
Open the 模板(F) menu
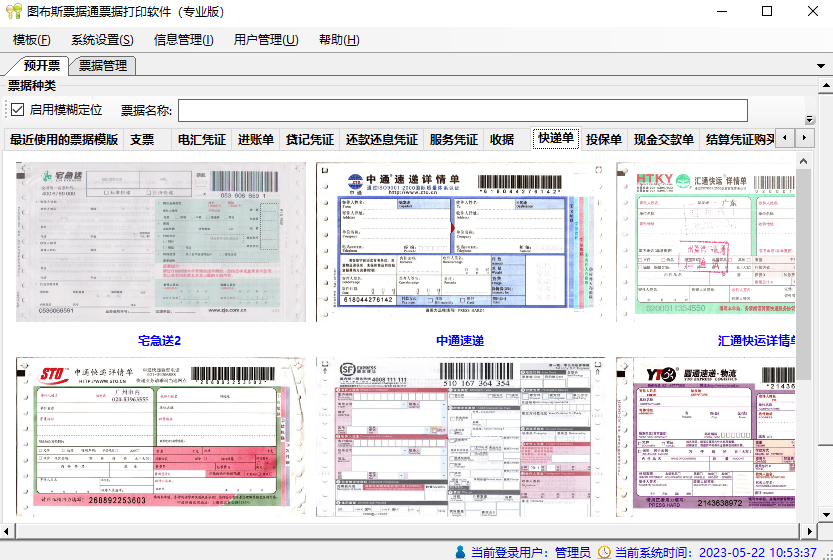(31, 40)
